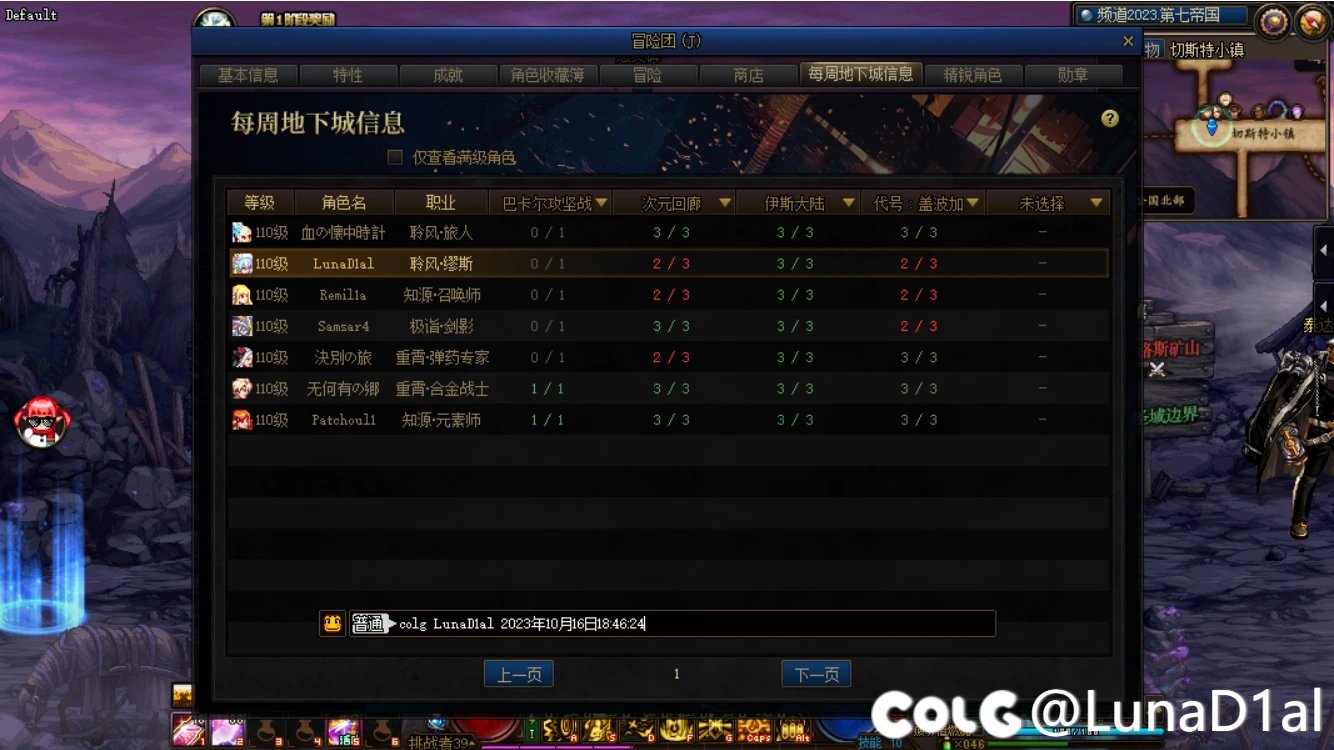Click the emoji face icon beside chat input
1334x750 pixels.
tap(333, 623)
